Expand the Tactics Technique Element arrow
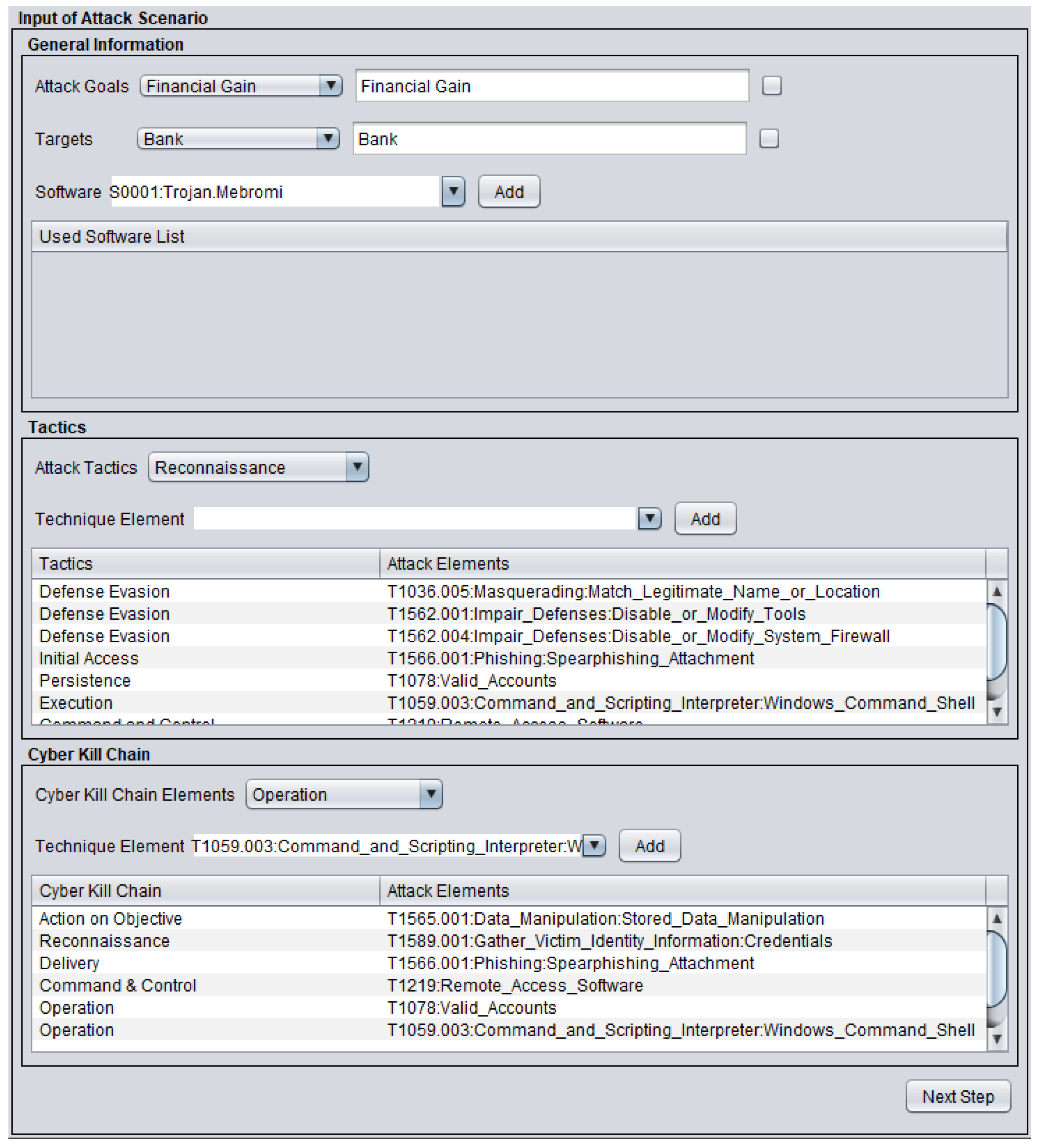 coord(649,519)
